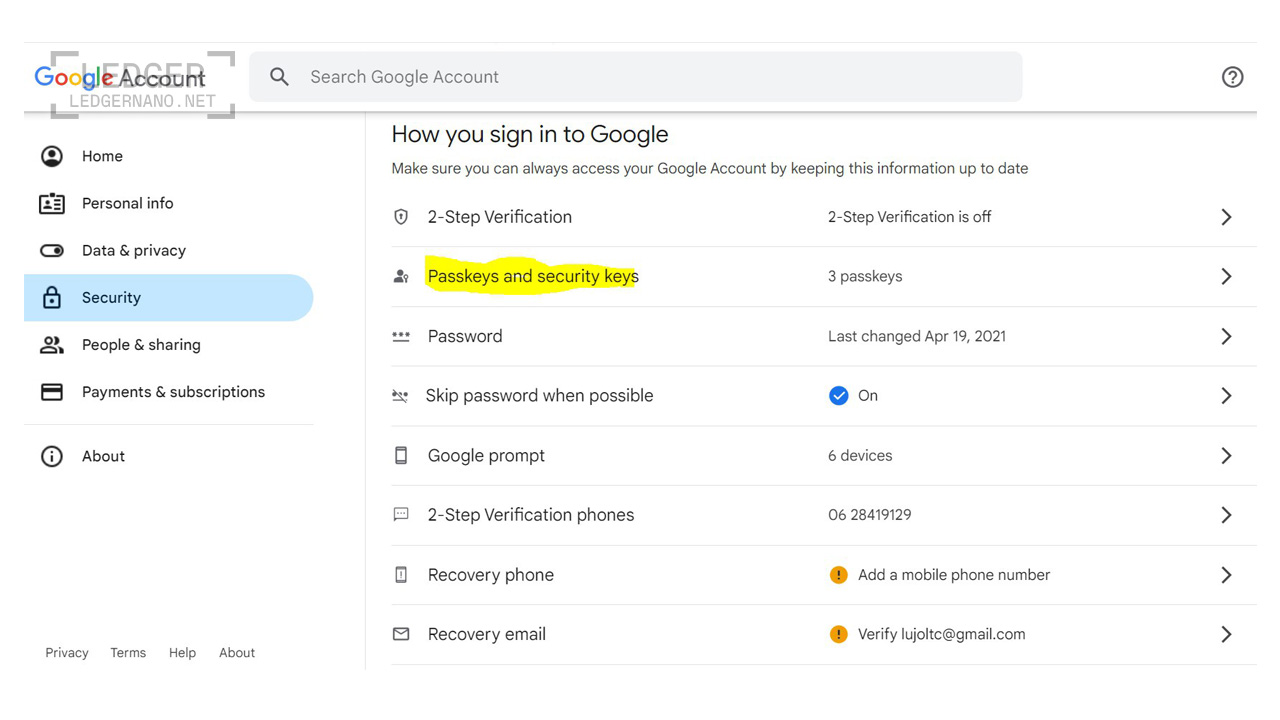Open the Recovery email setting
The width and height of the screenshot is (1280, 720).
point(487,634)
